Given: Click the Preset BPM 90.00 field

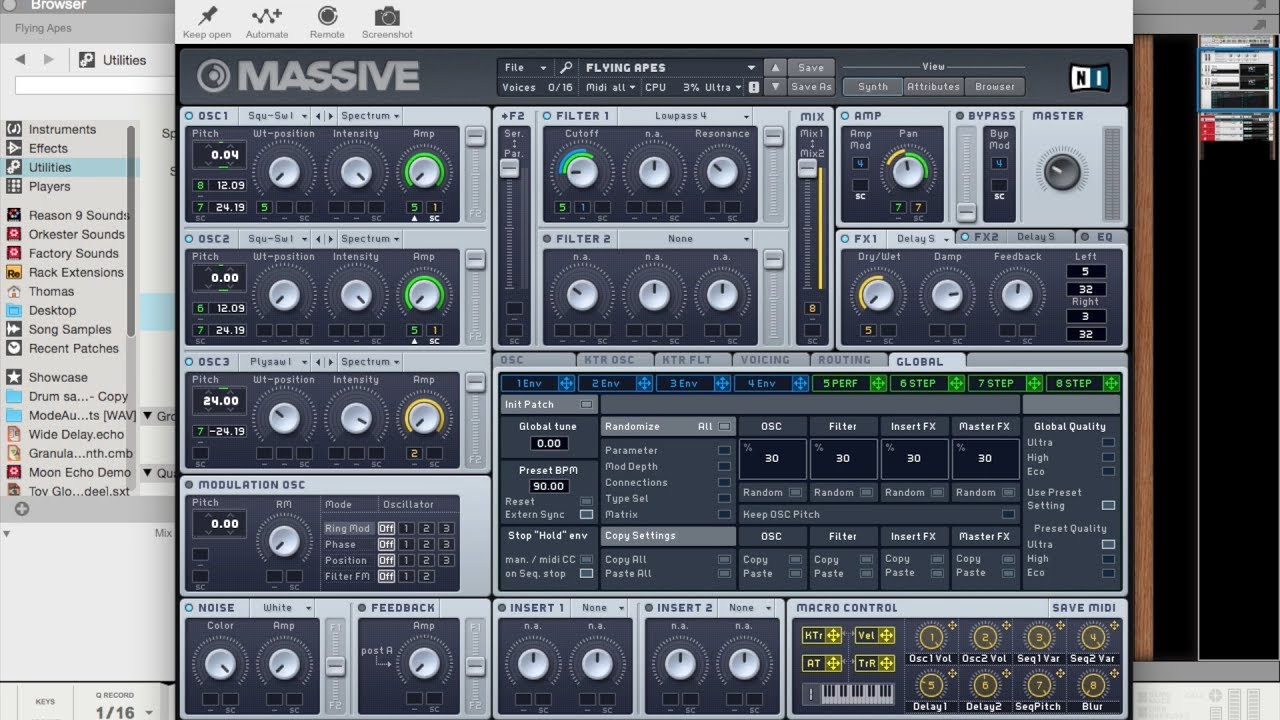Looking at the screenshot, I should pyautogui.click(x=548, y=487).
